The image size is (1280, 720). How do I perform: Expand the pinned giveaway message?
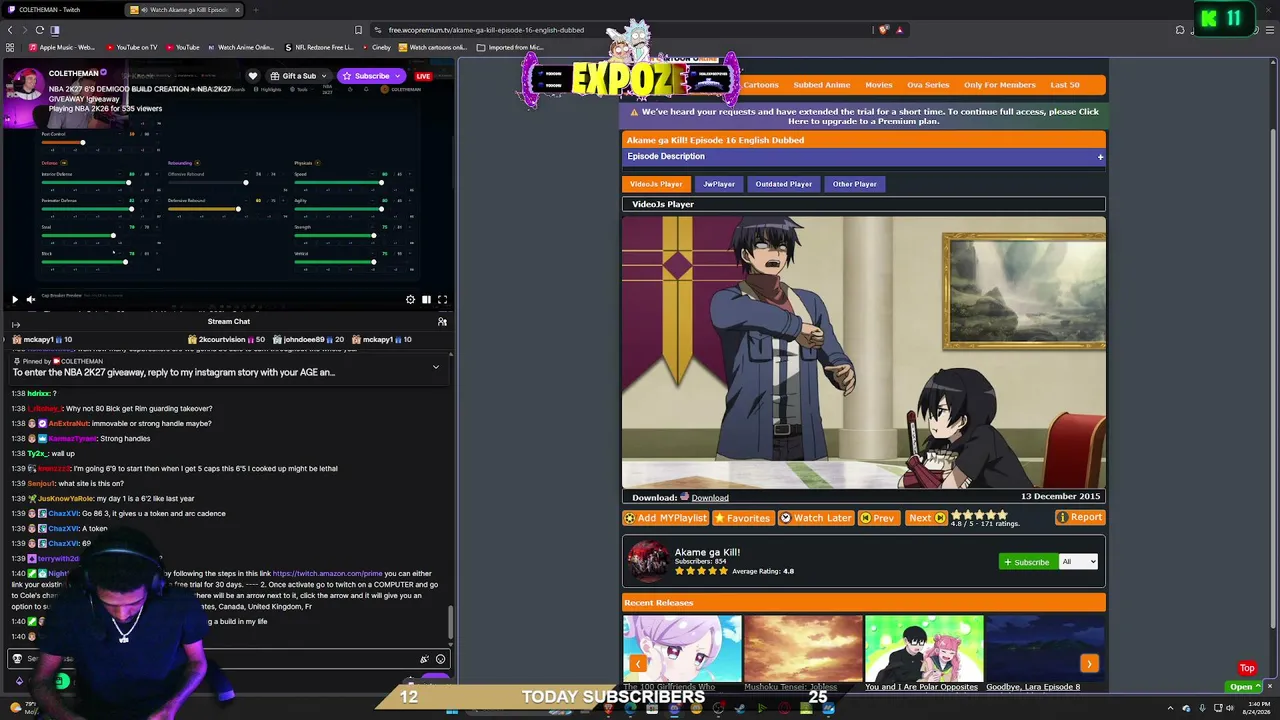pyautogui.click(x=435, y=367)
